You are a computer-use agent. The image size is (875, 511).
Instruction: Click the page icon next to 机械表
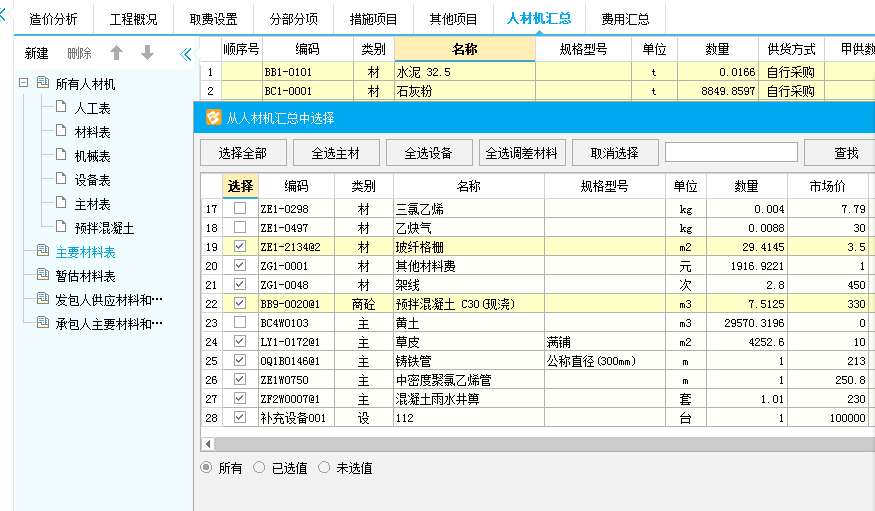click(61, 155)
